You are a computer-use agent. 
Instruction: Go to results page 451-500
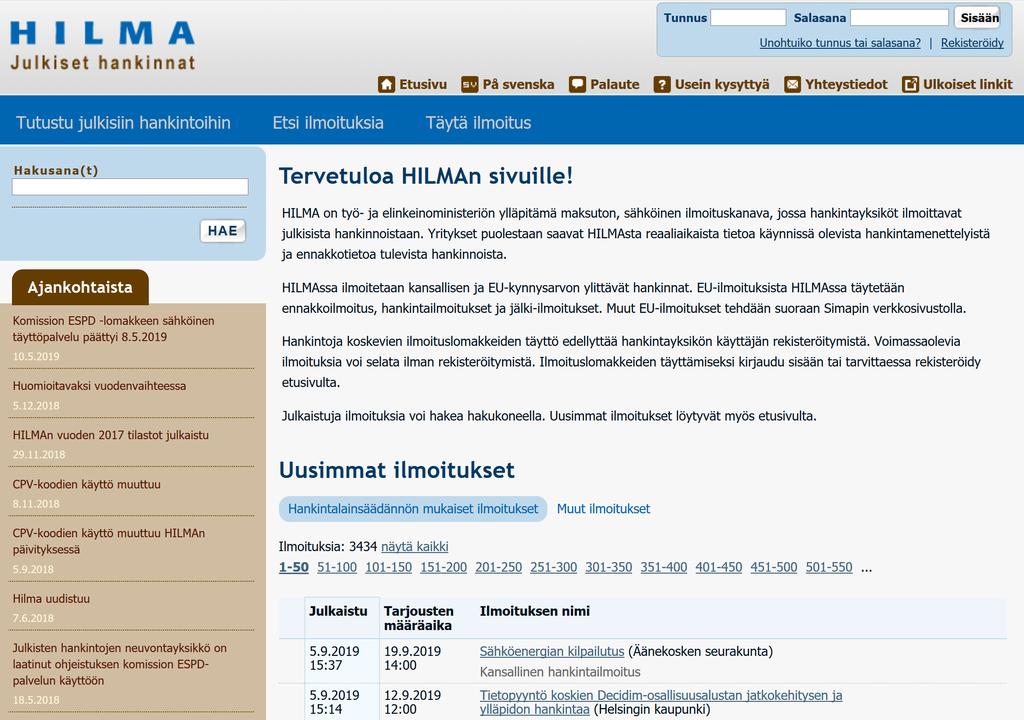[774, 567]
